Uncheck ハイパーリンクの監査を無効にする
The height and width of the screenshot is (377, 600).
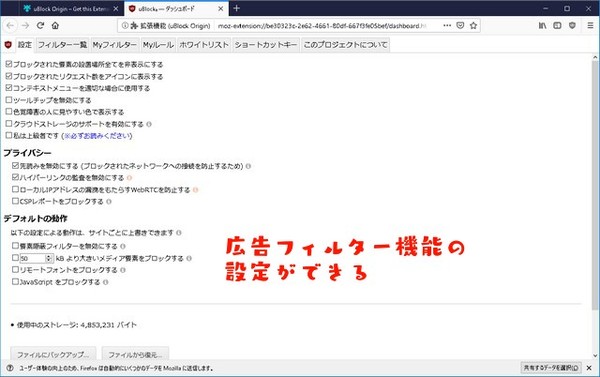click(x=15, y=177)
